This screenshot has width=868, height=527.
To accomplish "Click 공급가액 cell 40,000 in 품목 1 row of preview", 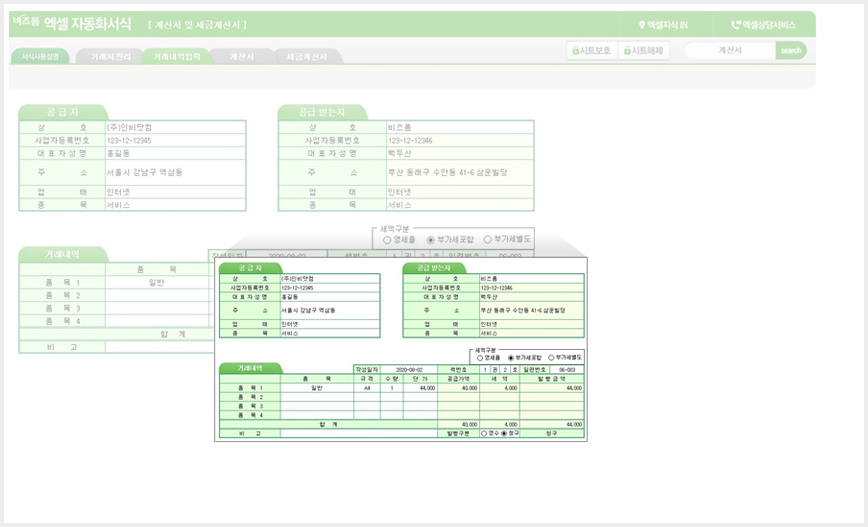I will 458,388.
